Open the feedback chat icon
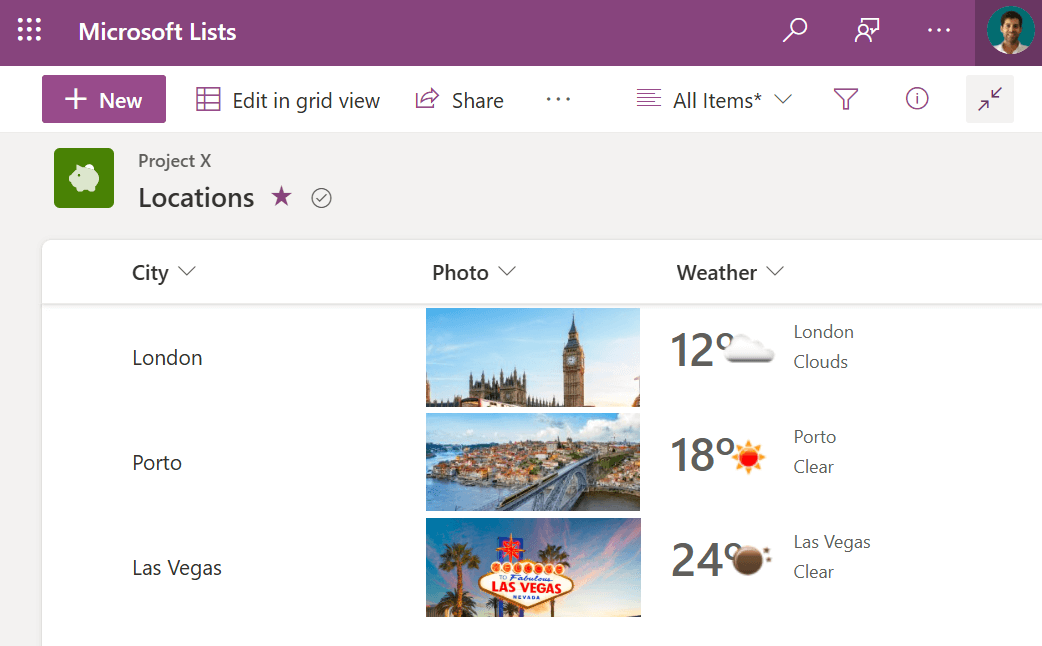Screen dimensions: 1042x646 [x=866, y=31]
